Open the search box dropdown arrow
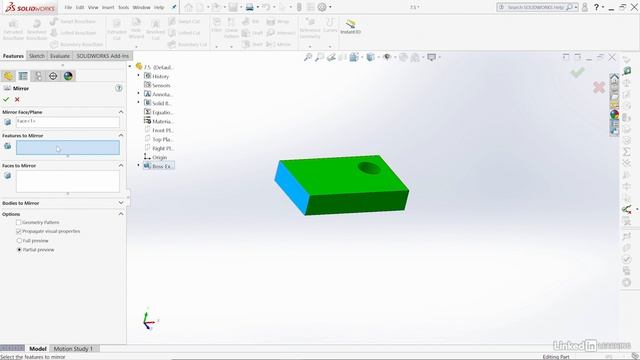 (576, 7)
